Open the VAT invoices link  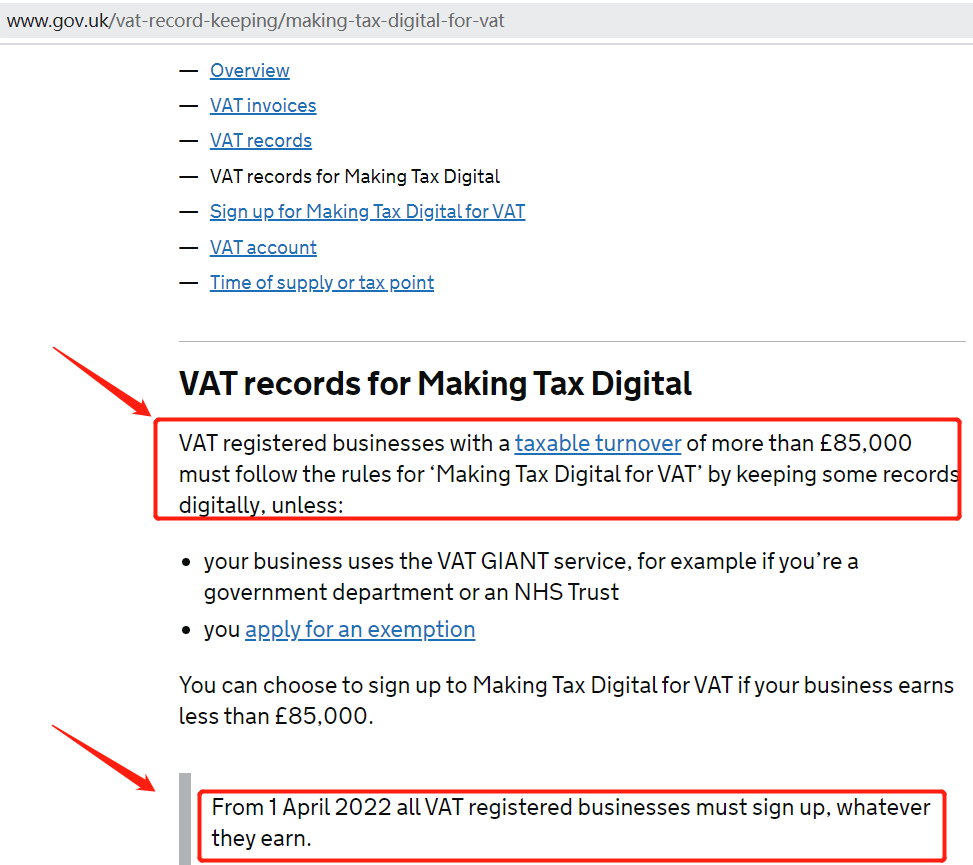click(x=263, y=105)
